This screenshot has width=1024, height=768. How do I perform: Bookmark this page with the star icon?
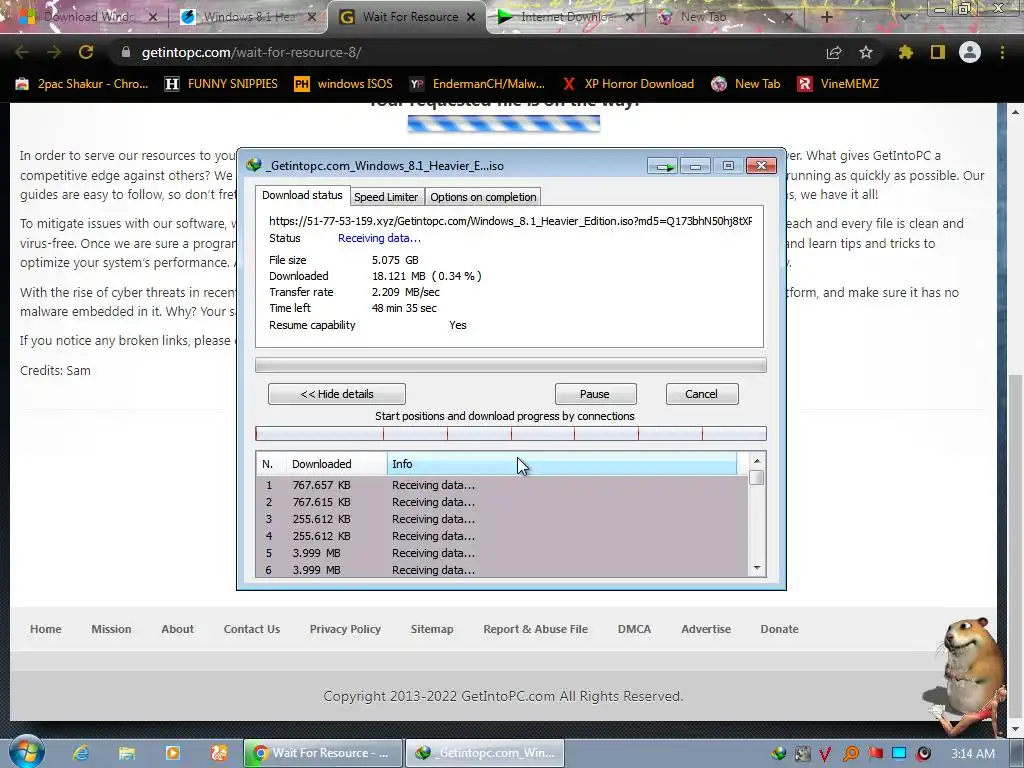pyautogui.click(x=866, y=52)
